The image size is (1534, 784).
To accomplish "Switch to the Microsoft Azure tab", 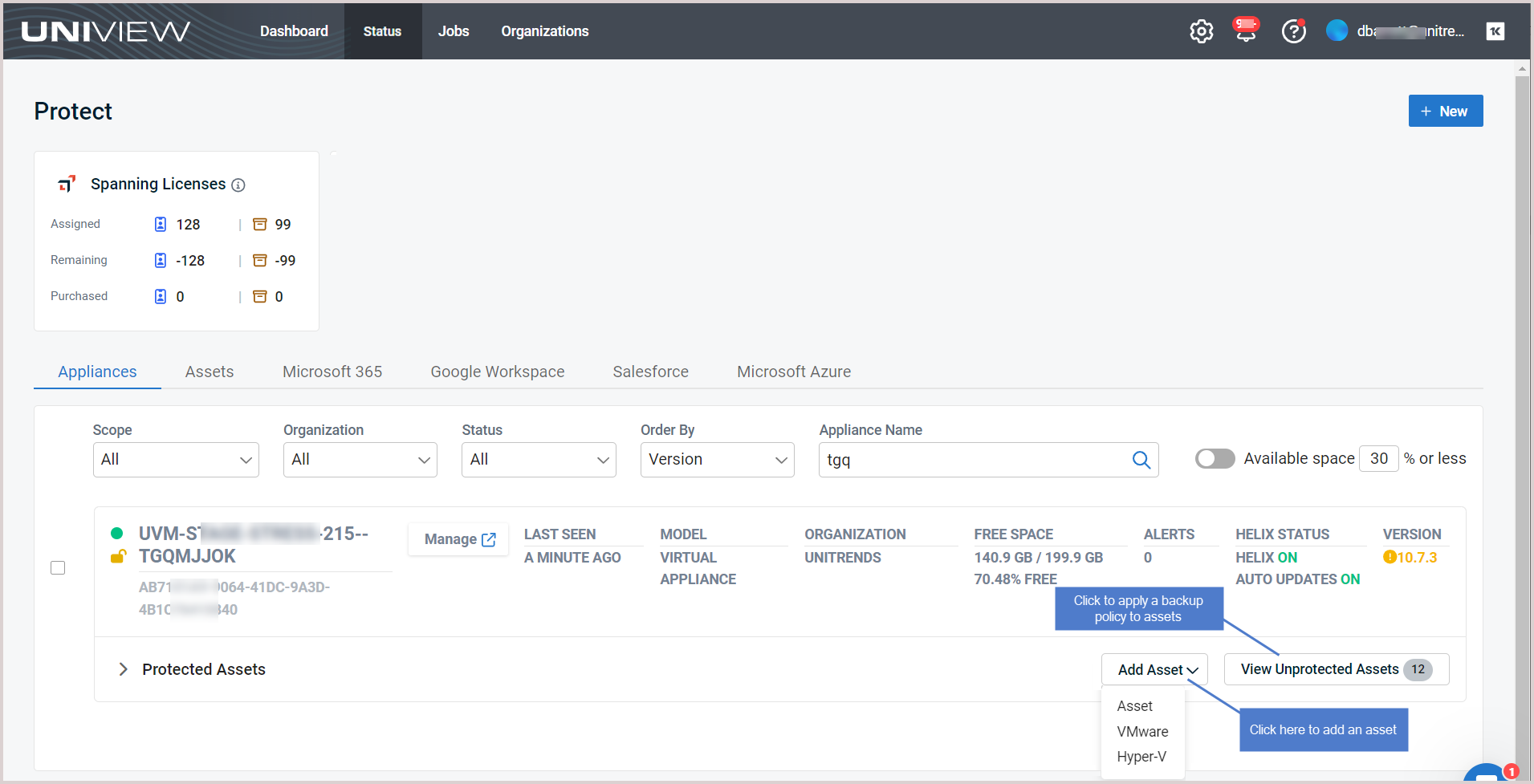I will tap(794, 372).
